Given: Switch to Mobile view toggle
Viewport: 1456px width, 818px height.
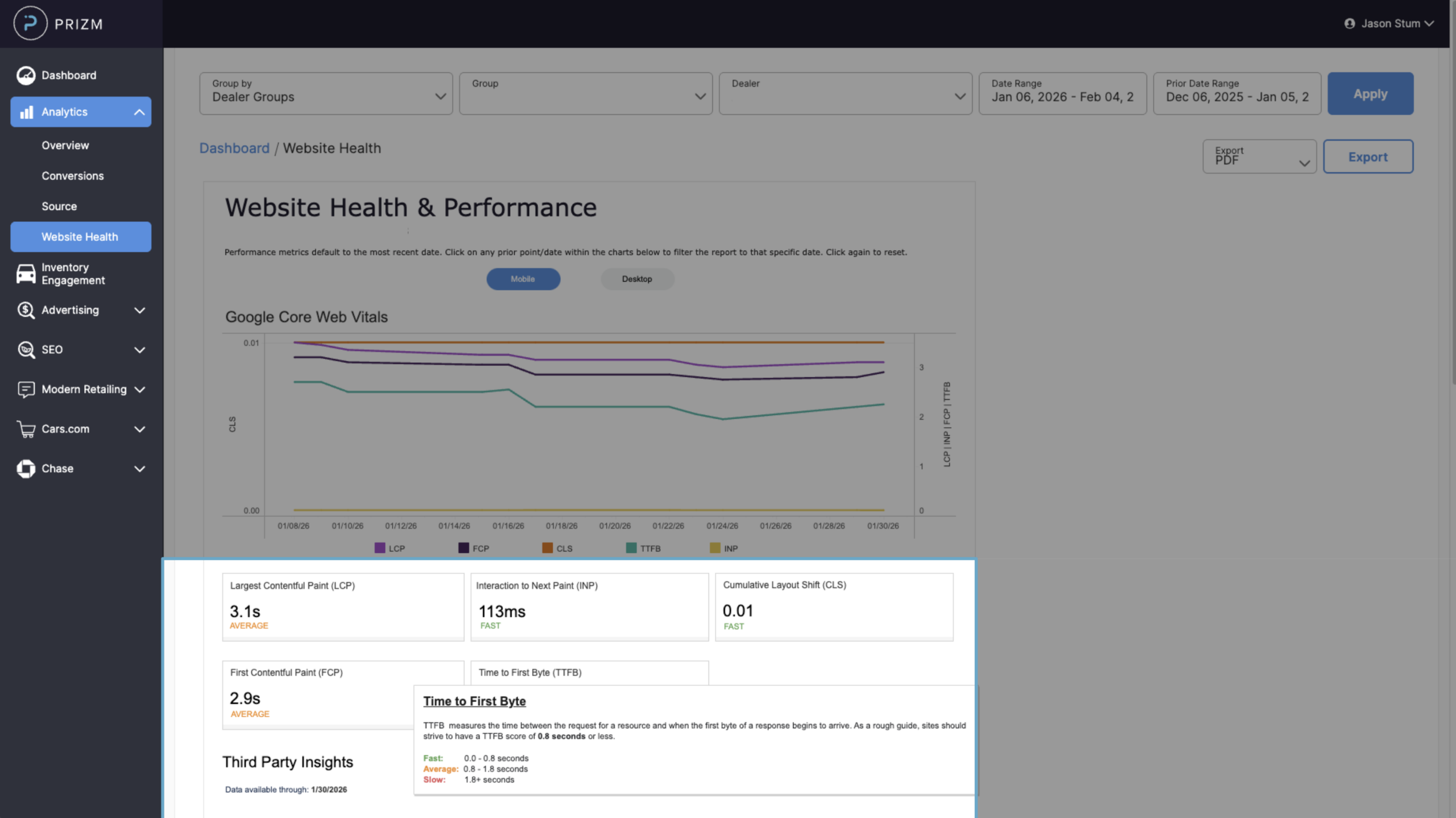Looking at the screenshot, I should tap(523, 279).
